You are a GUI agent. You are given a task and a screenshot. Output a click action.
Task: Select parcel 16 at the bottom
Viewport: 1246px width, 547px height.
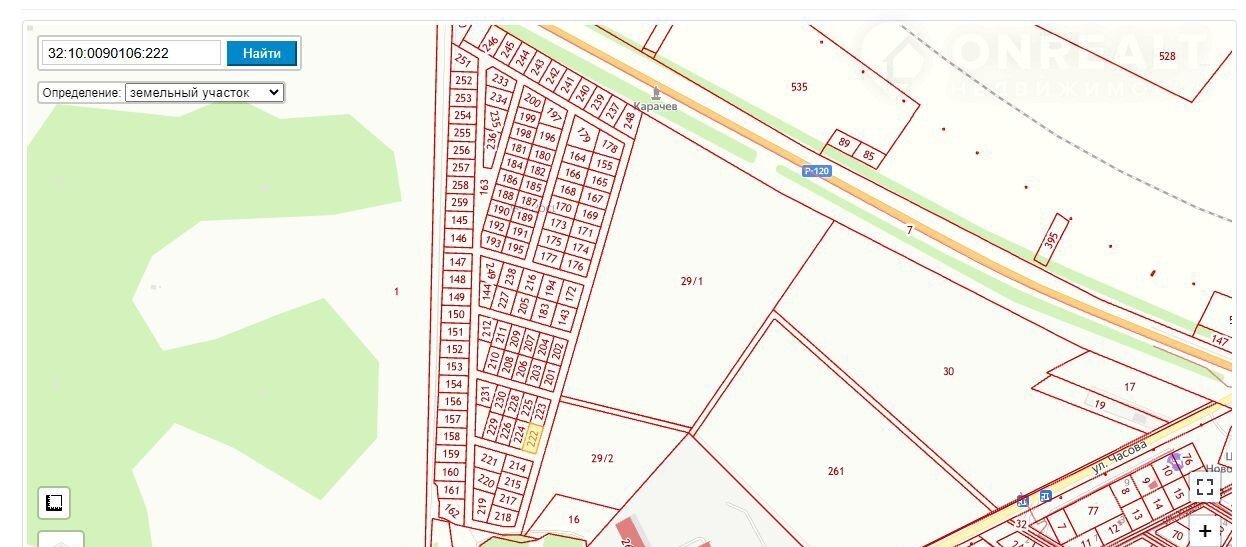(x=574, y=519)
